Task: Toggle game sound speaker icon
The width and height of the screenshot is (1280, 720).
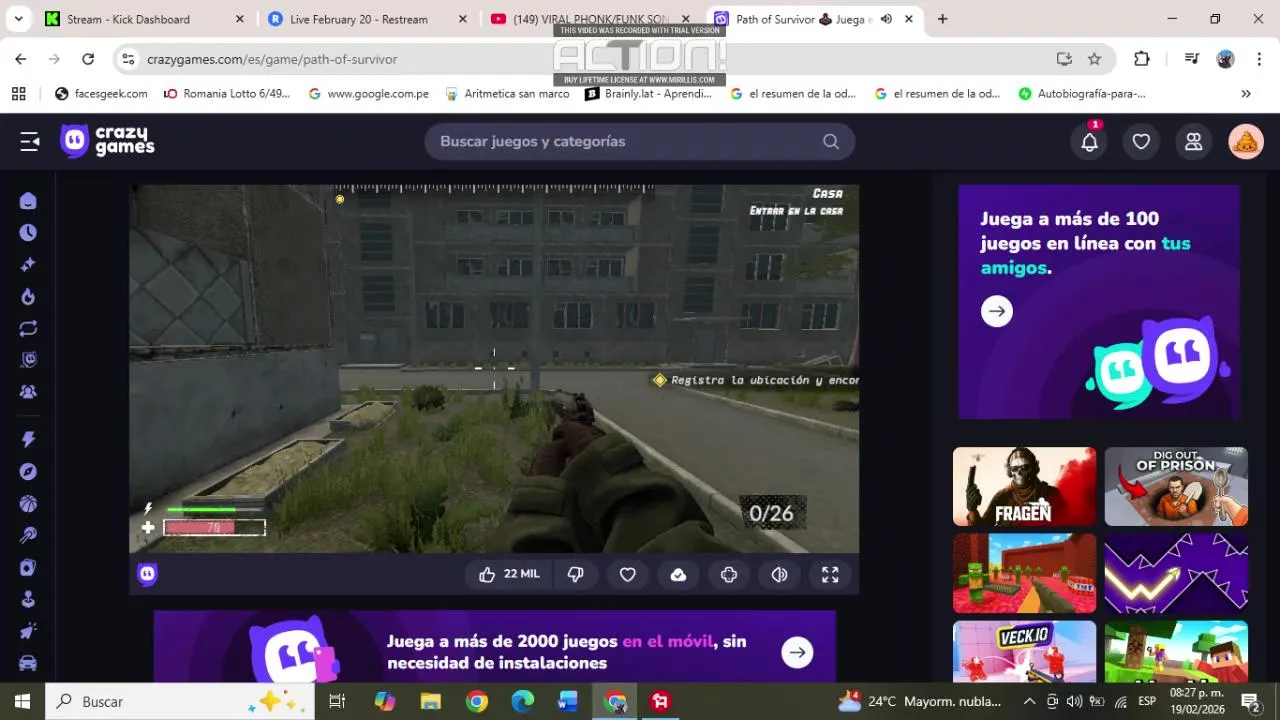Action: coord(779,574)
